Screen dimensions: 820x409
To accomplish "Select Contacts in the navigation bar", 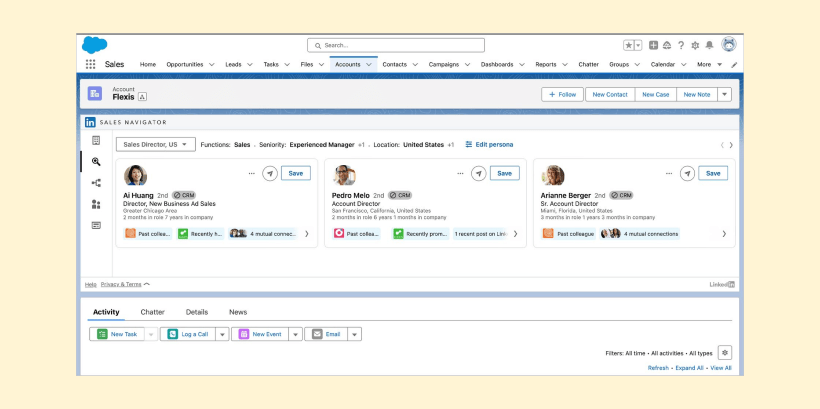I will pos(394,64).
